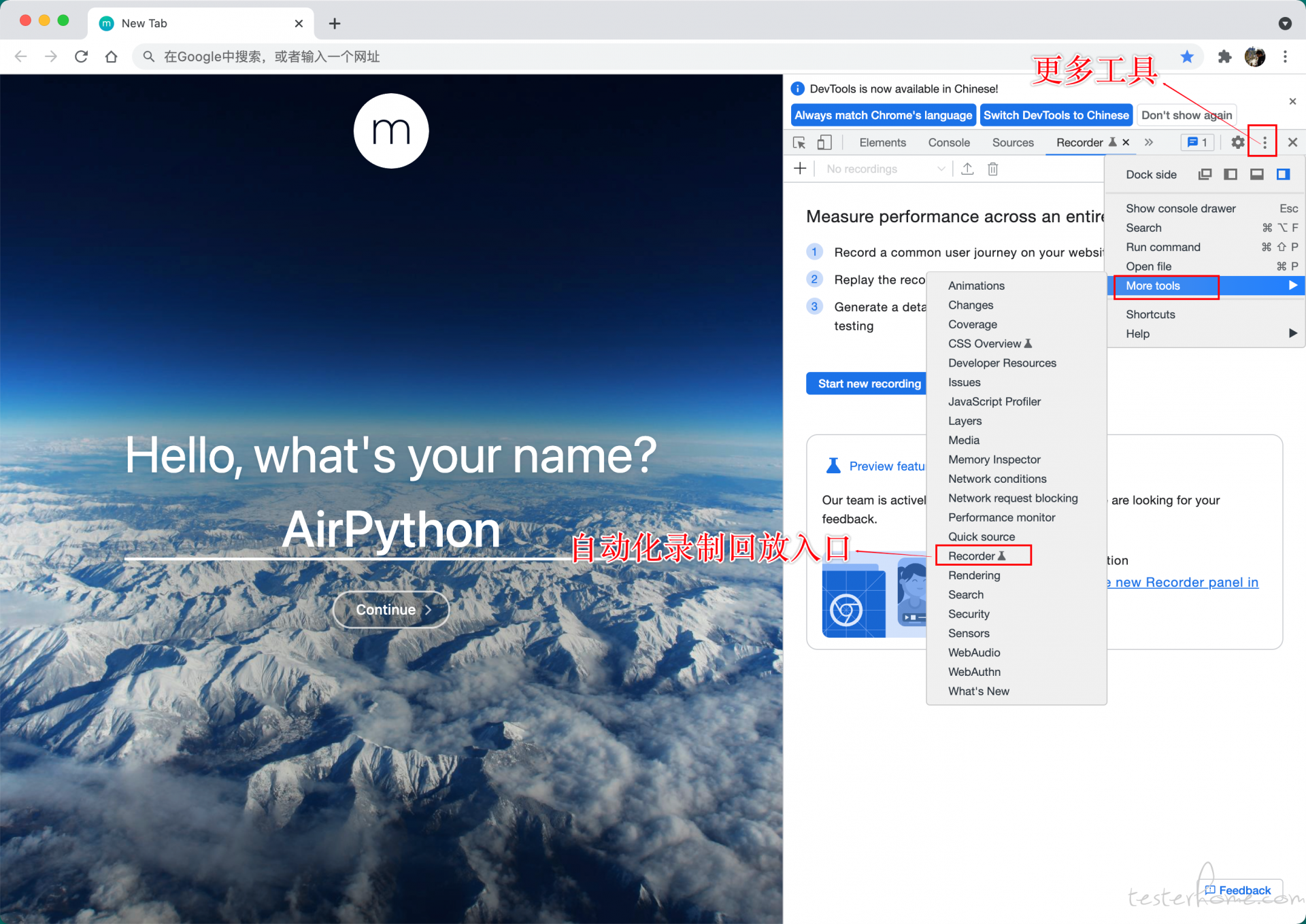Viewport: 1306px width, 924px height.
Task: Click the delete recording trash icon
Action: tap(993, 169)
